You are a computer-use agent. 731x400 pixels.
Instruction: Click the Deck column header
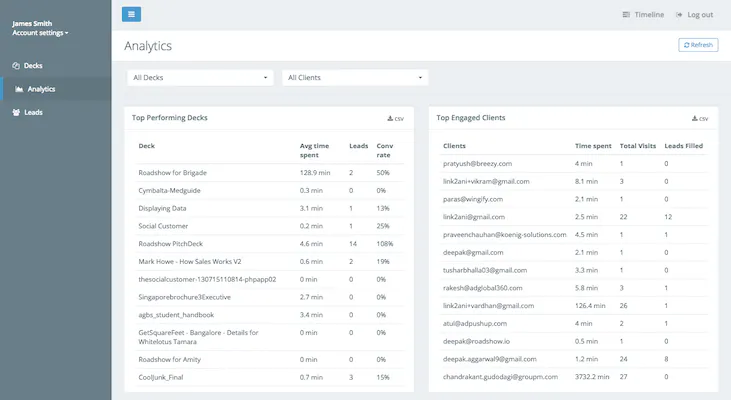pyautogui.click(x=146, y=146)
